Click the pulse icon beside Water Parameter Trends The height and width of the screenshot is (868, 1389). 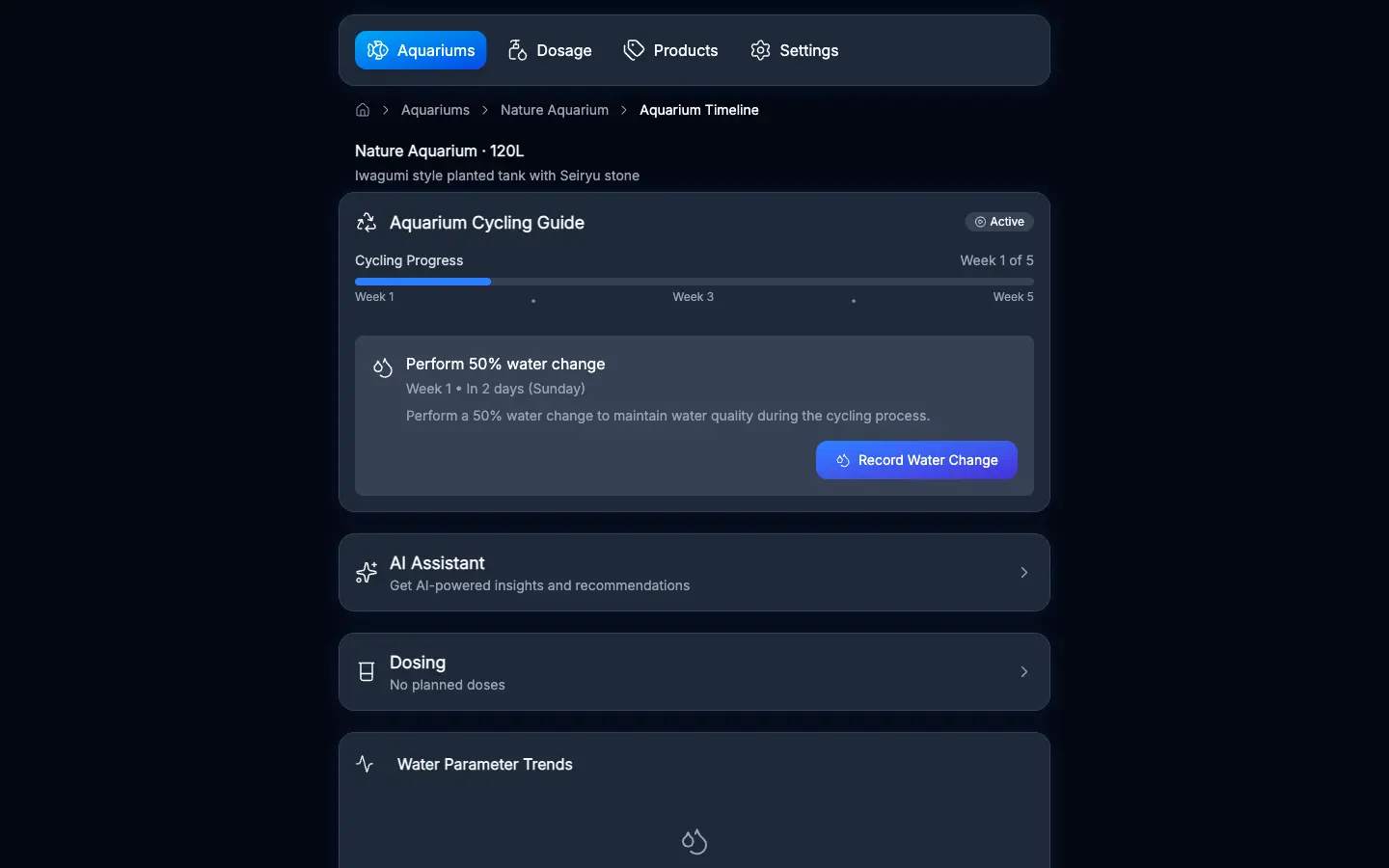(x=365, y=764)
